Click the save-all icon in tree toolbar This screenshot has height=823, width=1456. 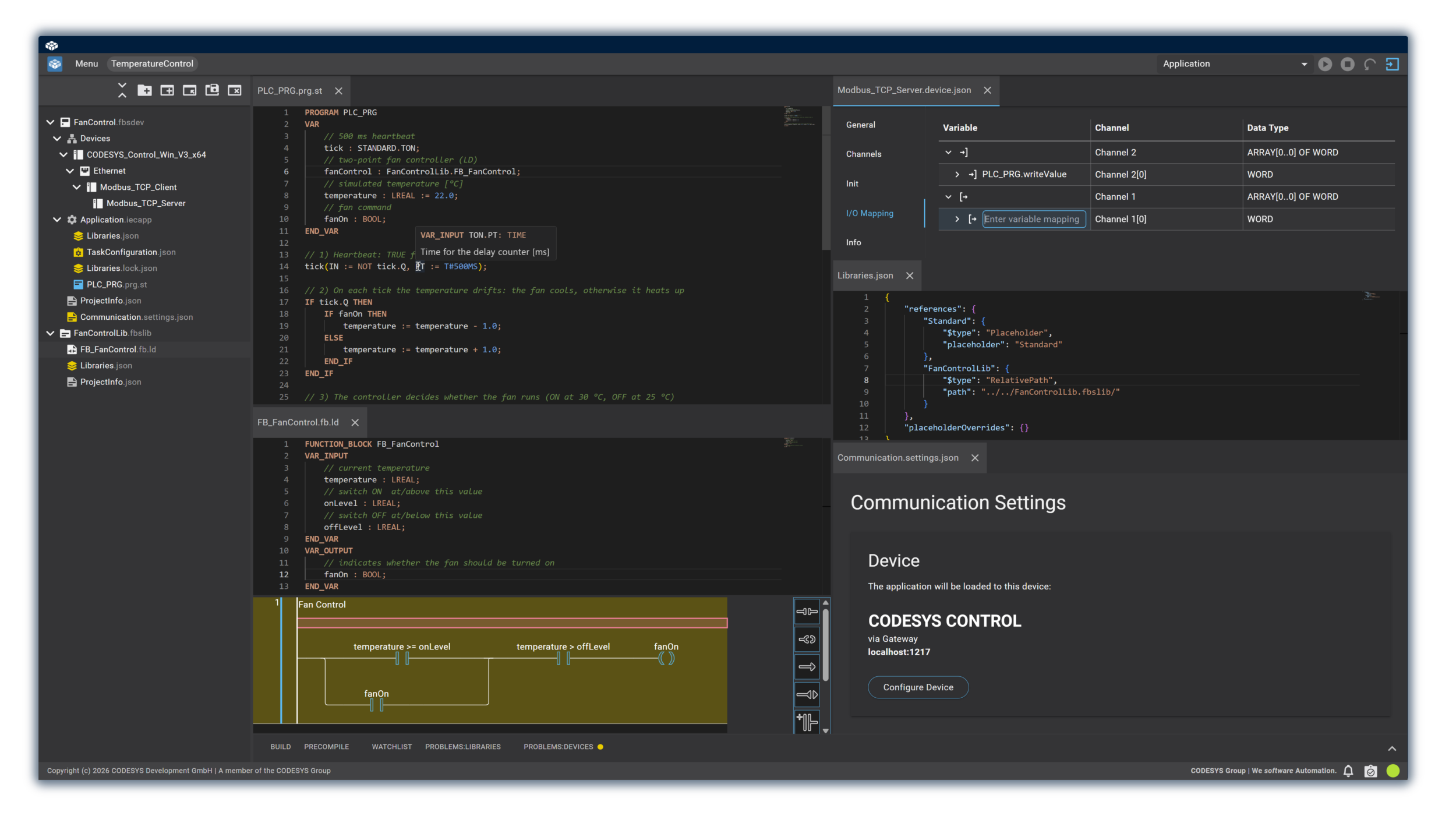click(x=212, y=90)
